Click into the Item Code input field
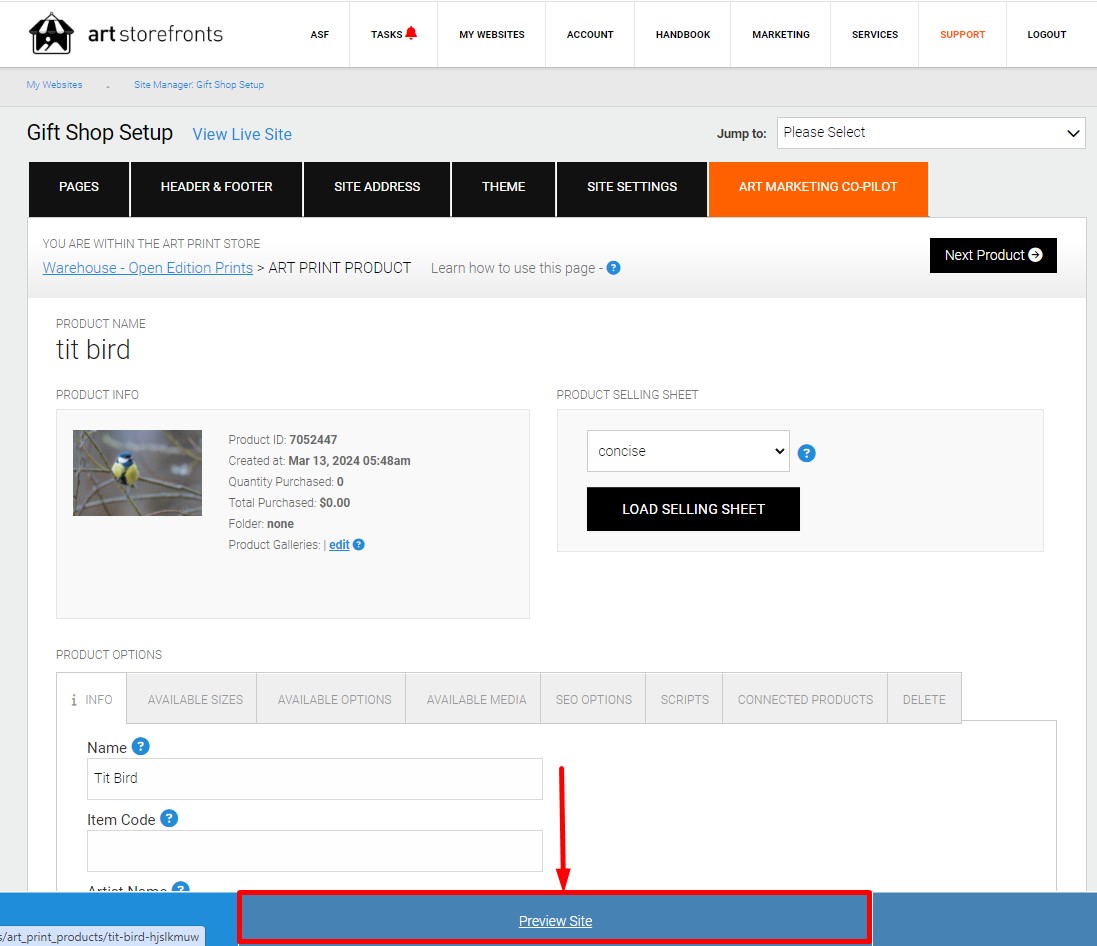Viewport: 1097px width, 946px height. pyautogui.click(x=315, y=851)
